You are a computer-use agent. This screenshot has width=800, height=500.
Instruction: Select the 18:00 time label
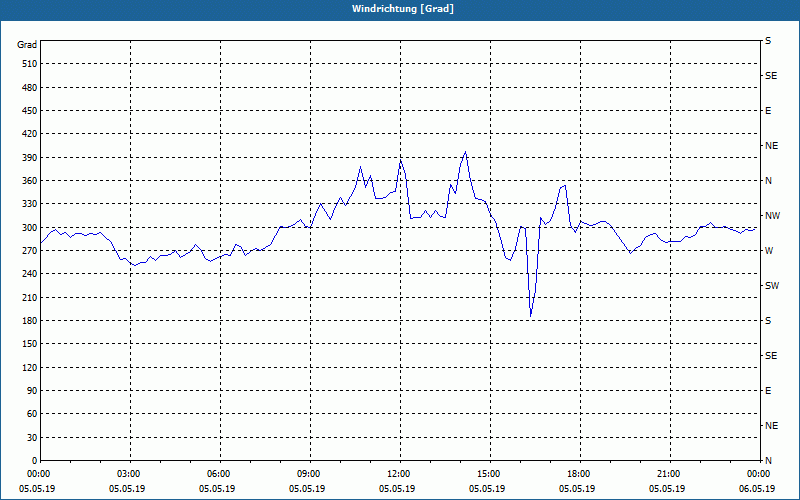[579, 474]
